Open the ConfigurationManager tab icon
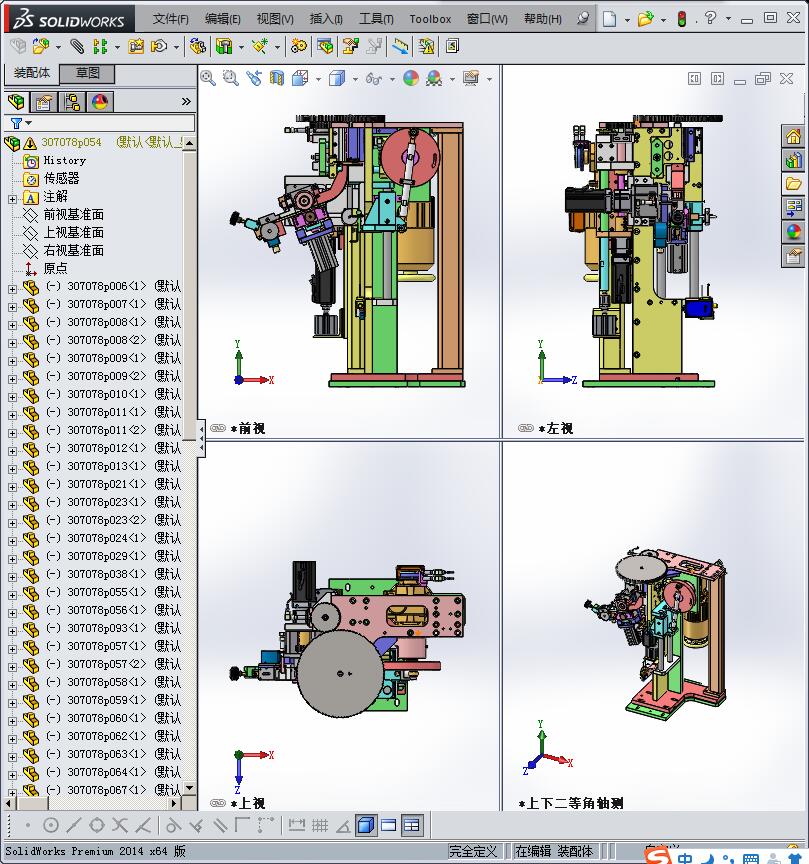 coord(72,102)
